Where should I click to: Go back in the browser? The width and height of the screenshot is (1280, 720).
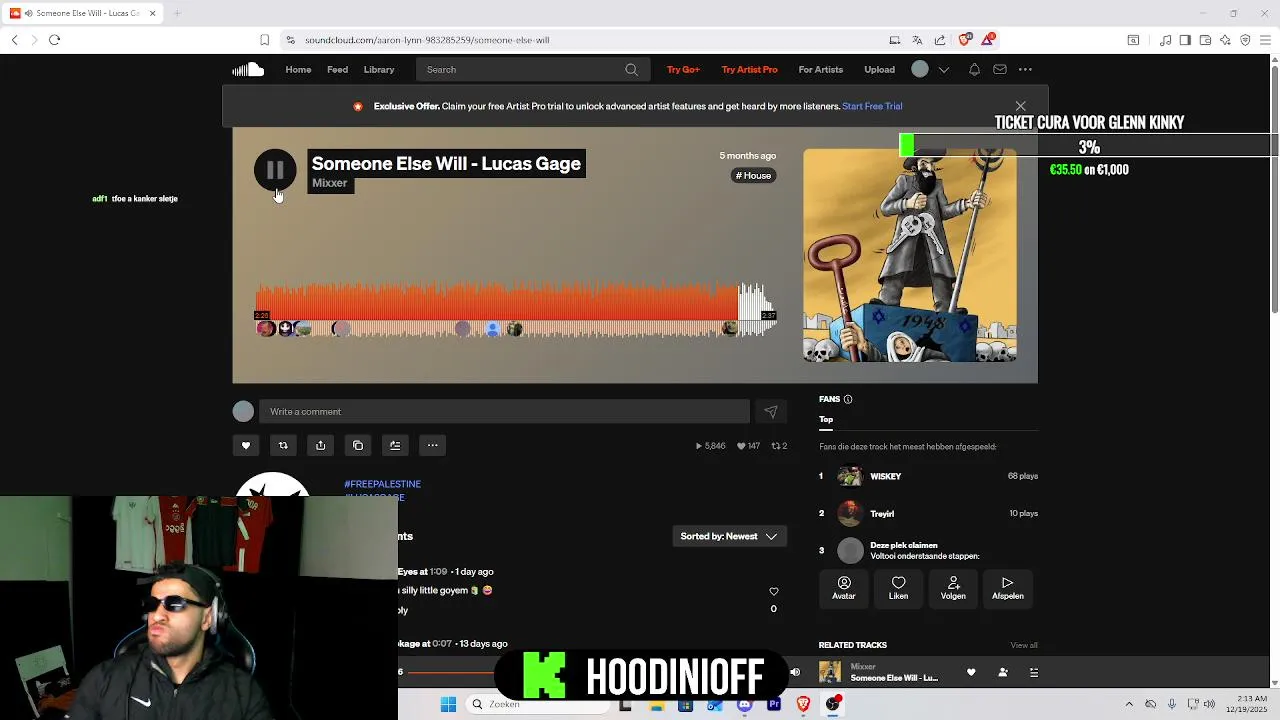[x=15, y=40]
